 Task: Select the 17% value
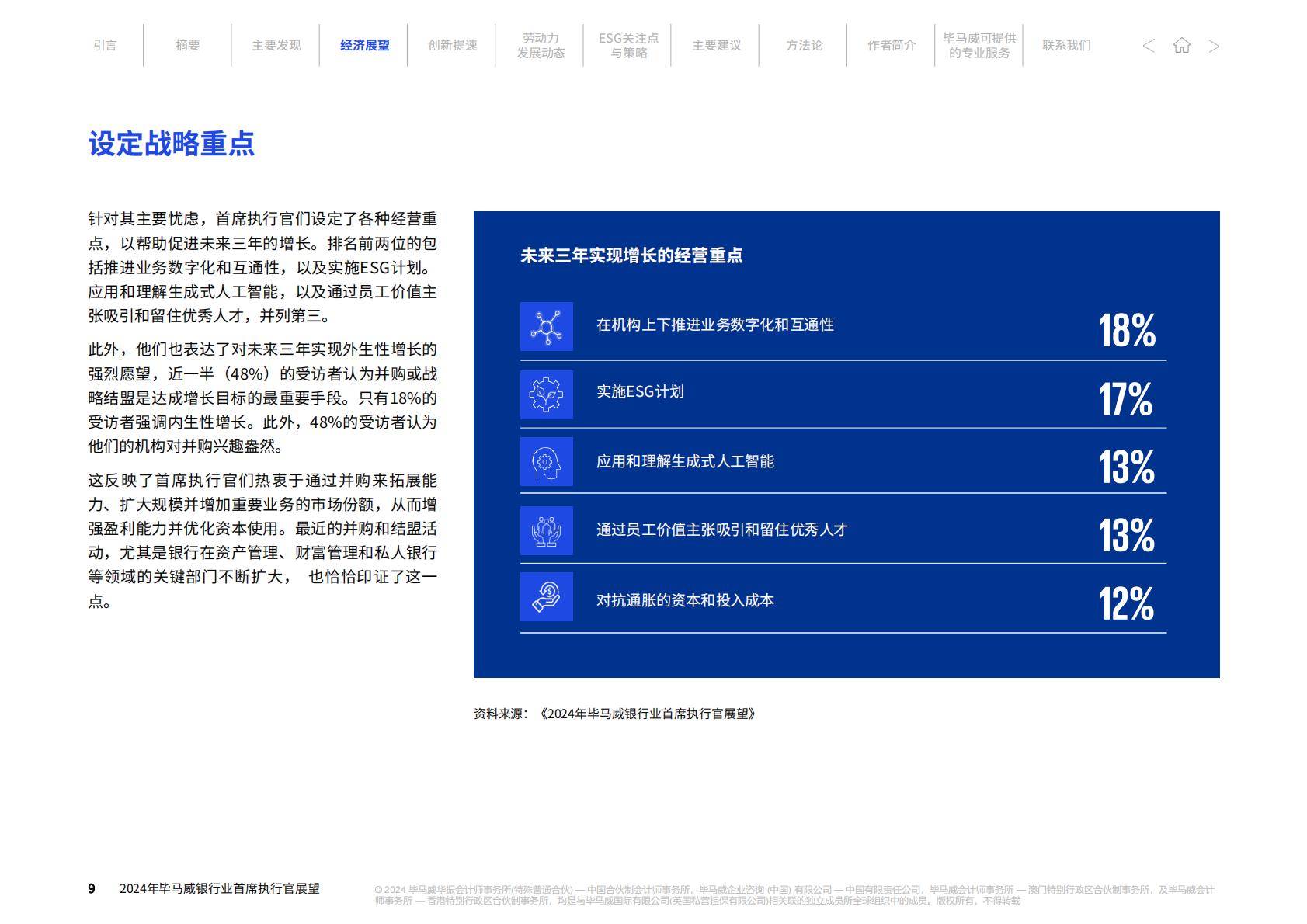(1126, 399)
